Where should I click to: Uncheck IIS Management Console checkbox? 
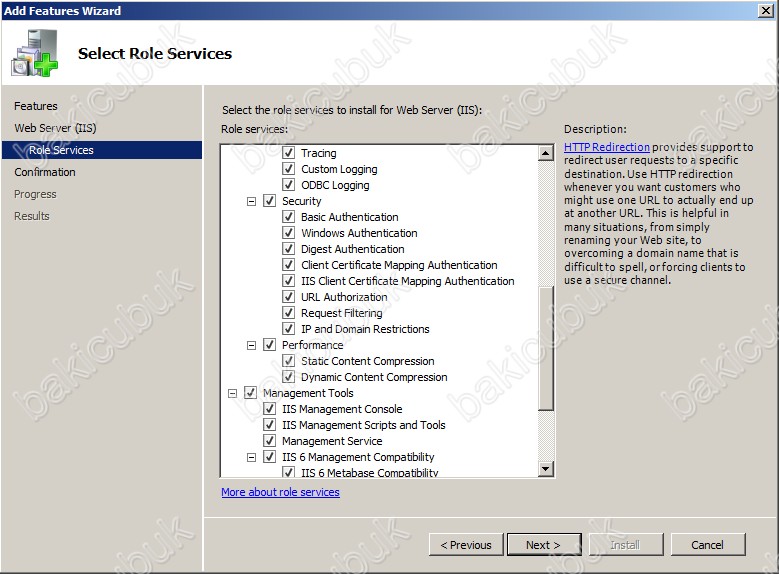point(269,409)
